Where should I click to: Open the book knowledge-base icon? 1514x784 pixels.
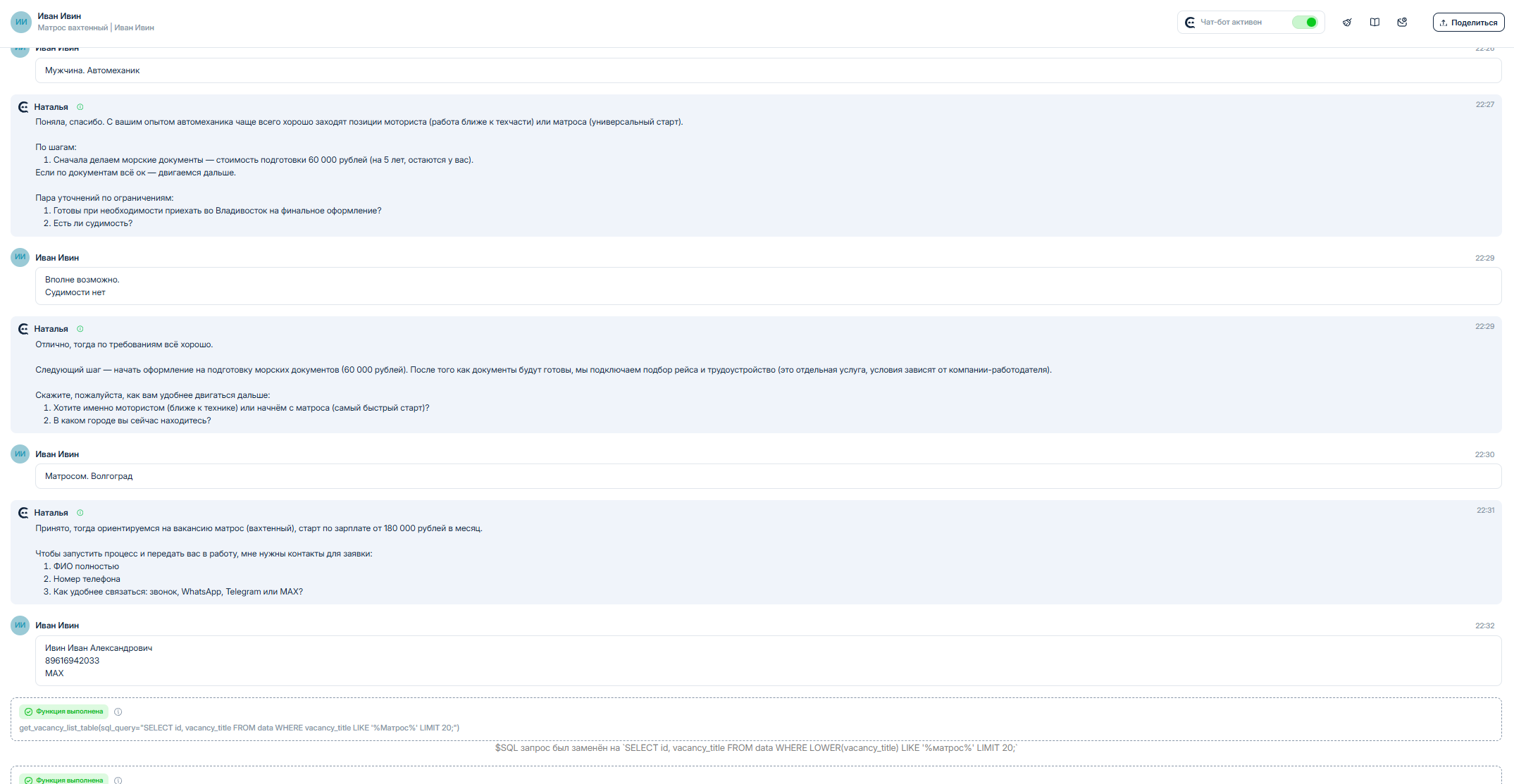pos(1375,23)
